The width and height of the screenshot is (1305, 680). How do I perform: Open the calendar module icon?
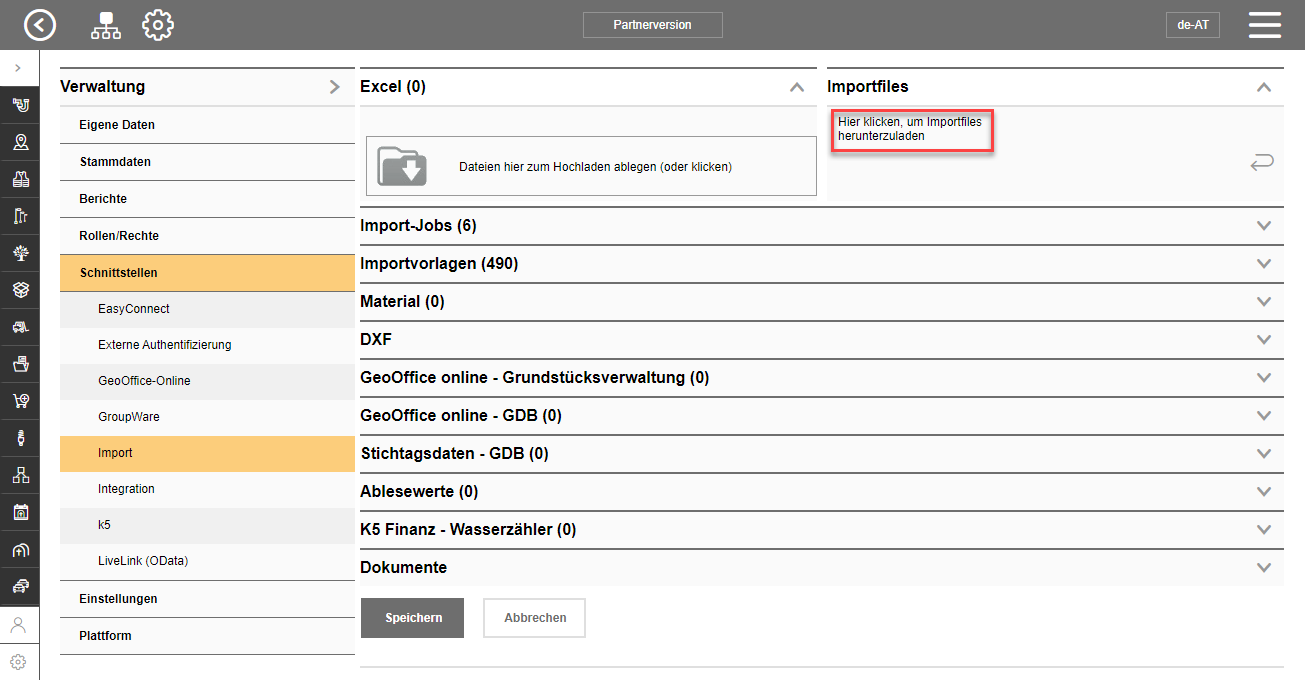20,512
